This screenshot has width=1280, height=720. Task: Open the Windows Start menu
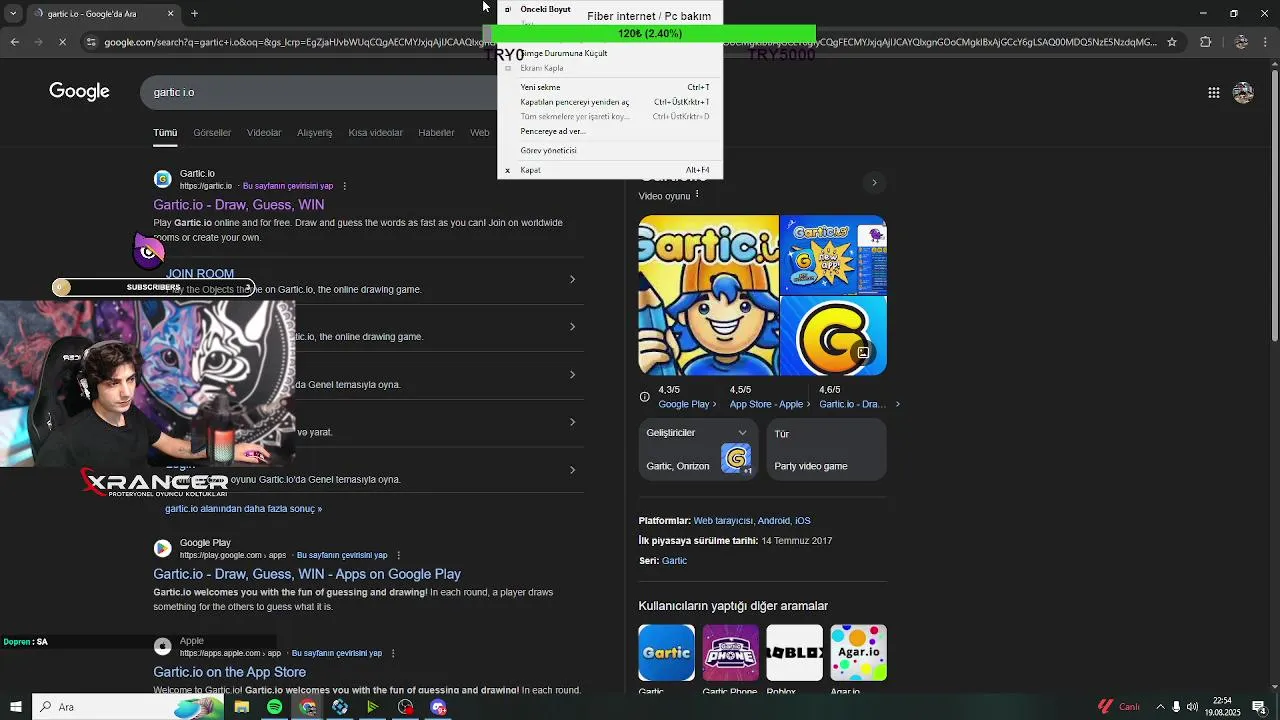(15, 707)
